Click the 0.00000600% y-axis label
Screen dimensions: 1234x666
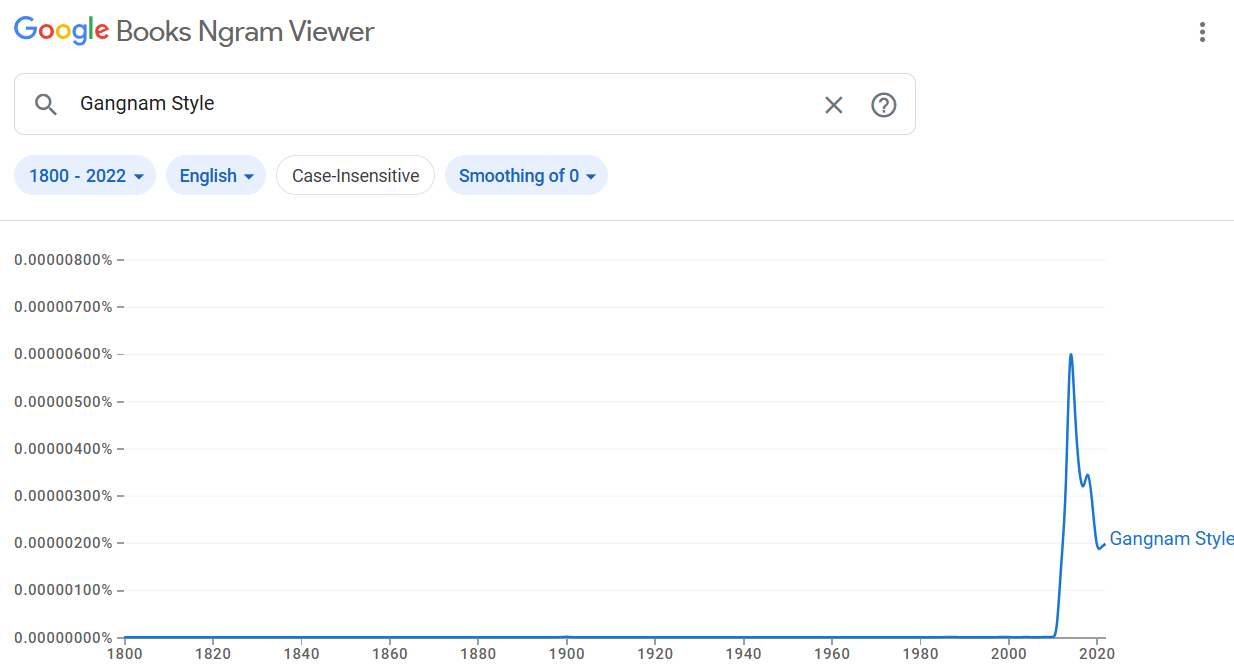click(x=64, y=354)
